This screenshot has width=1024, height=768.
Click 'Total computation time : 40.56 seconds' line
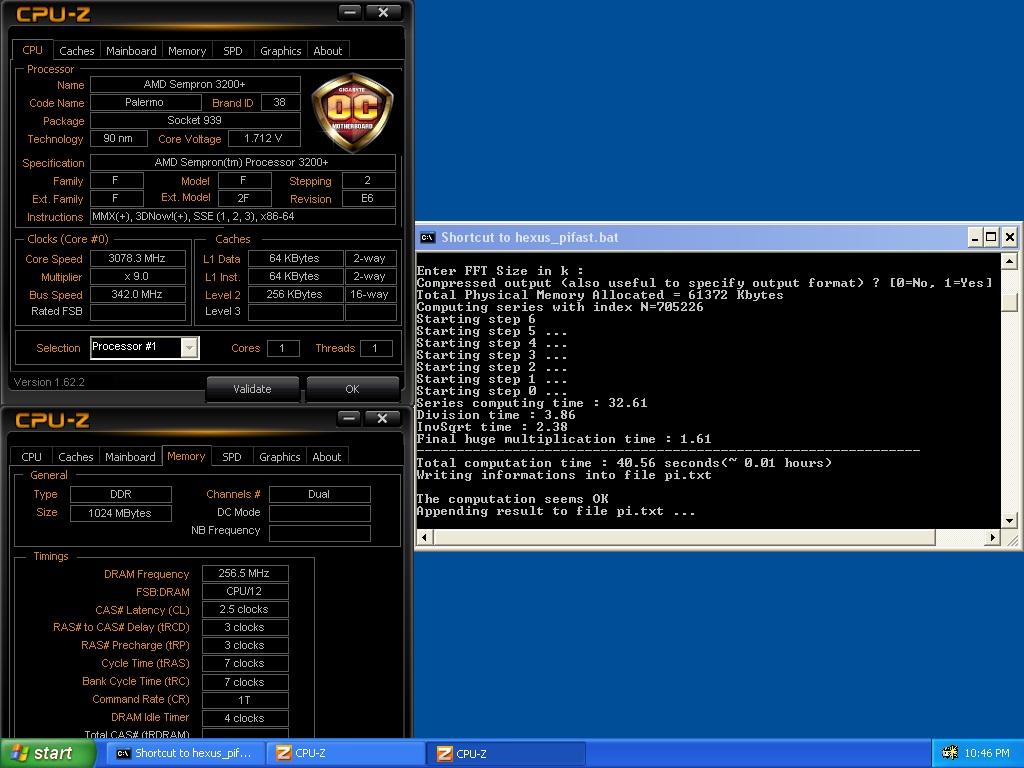(x=624, y=463)
